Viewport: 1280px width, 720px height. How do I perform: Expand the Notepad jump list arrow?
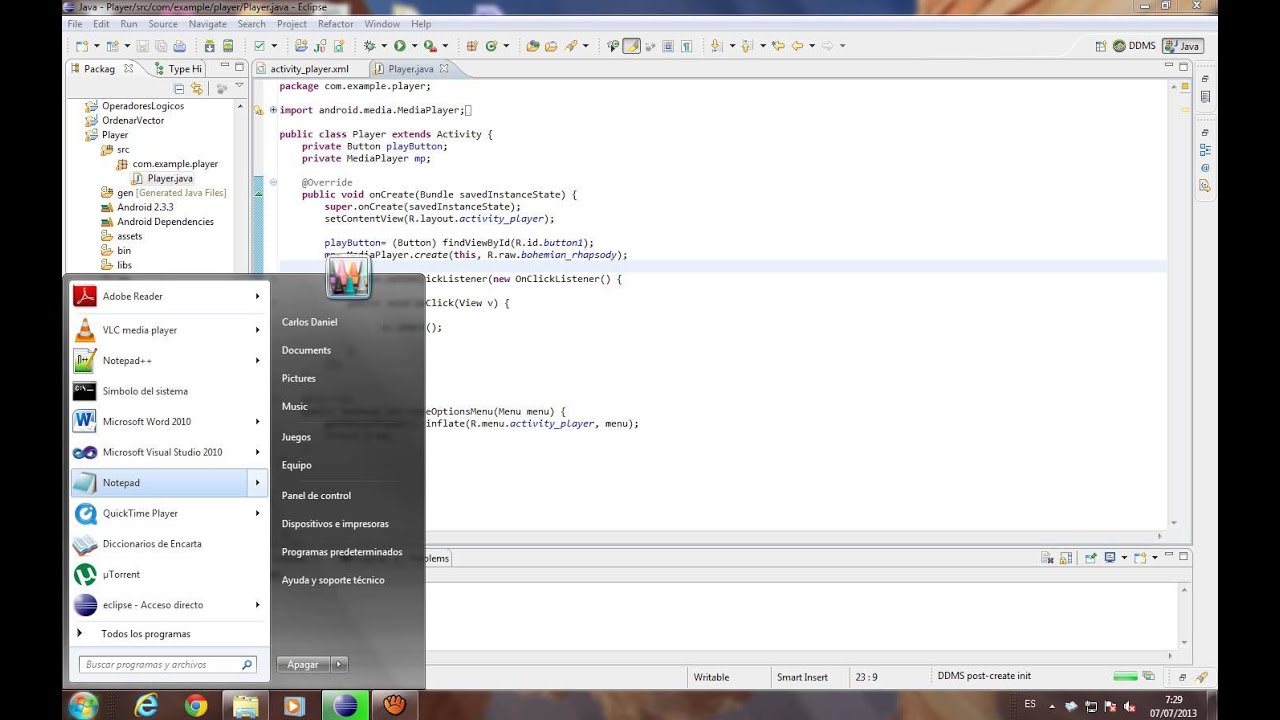pyautogui.click(x=257, y=483)
